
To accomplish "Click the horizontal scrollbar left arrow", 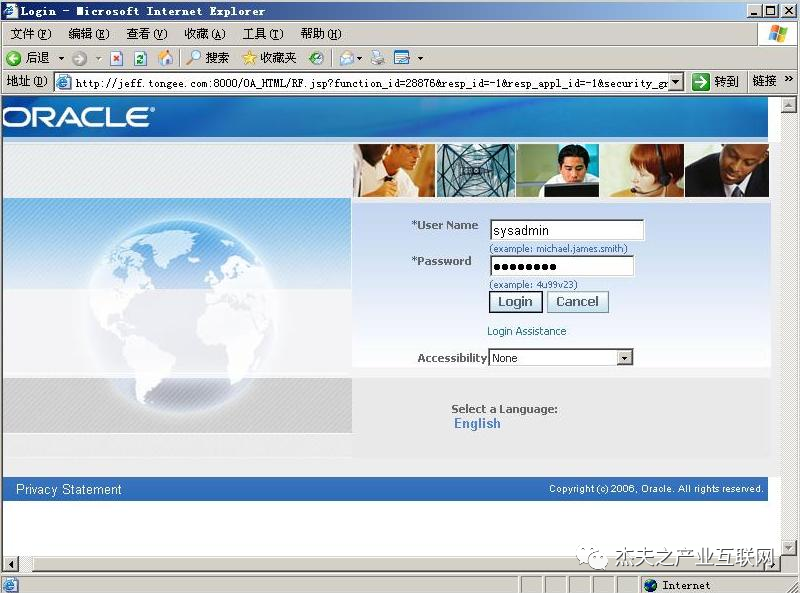I will (11, 564).
